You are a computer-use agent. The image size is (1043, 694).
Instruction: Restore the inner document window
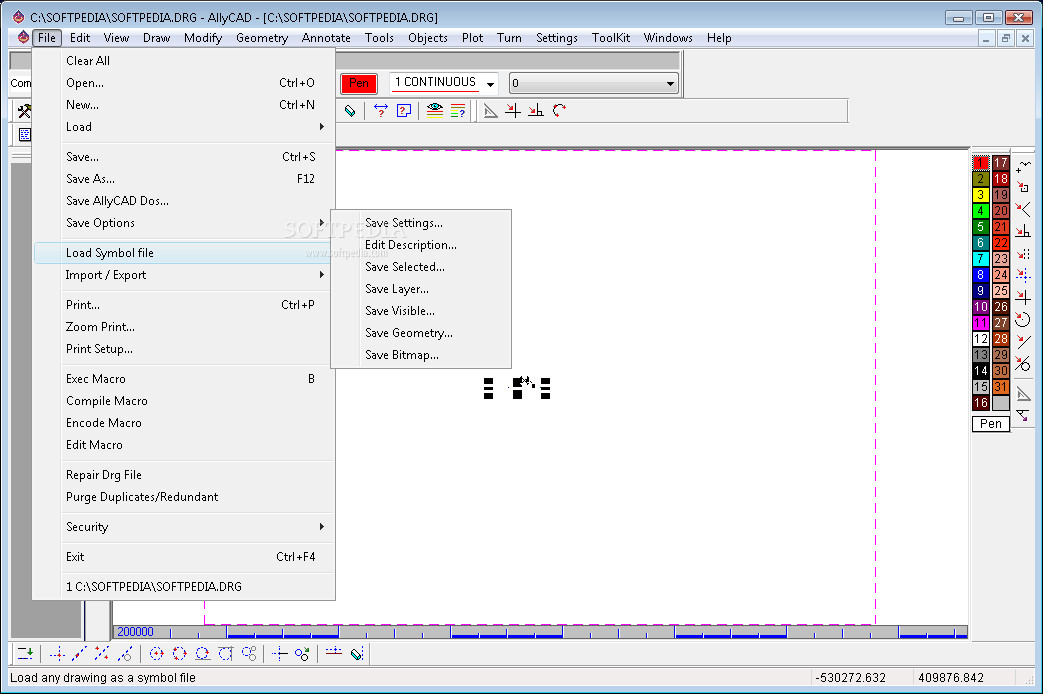(x=1006, y=39)
